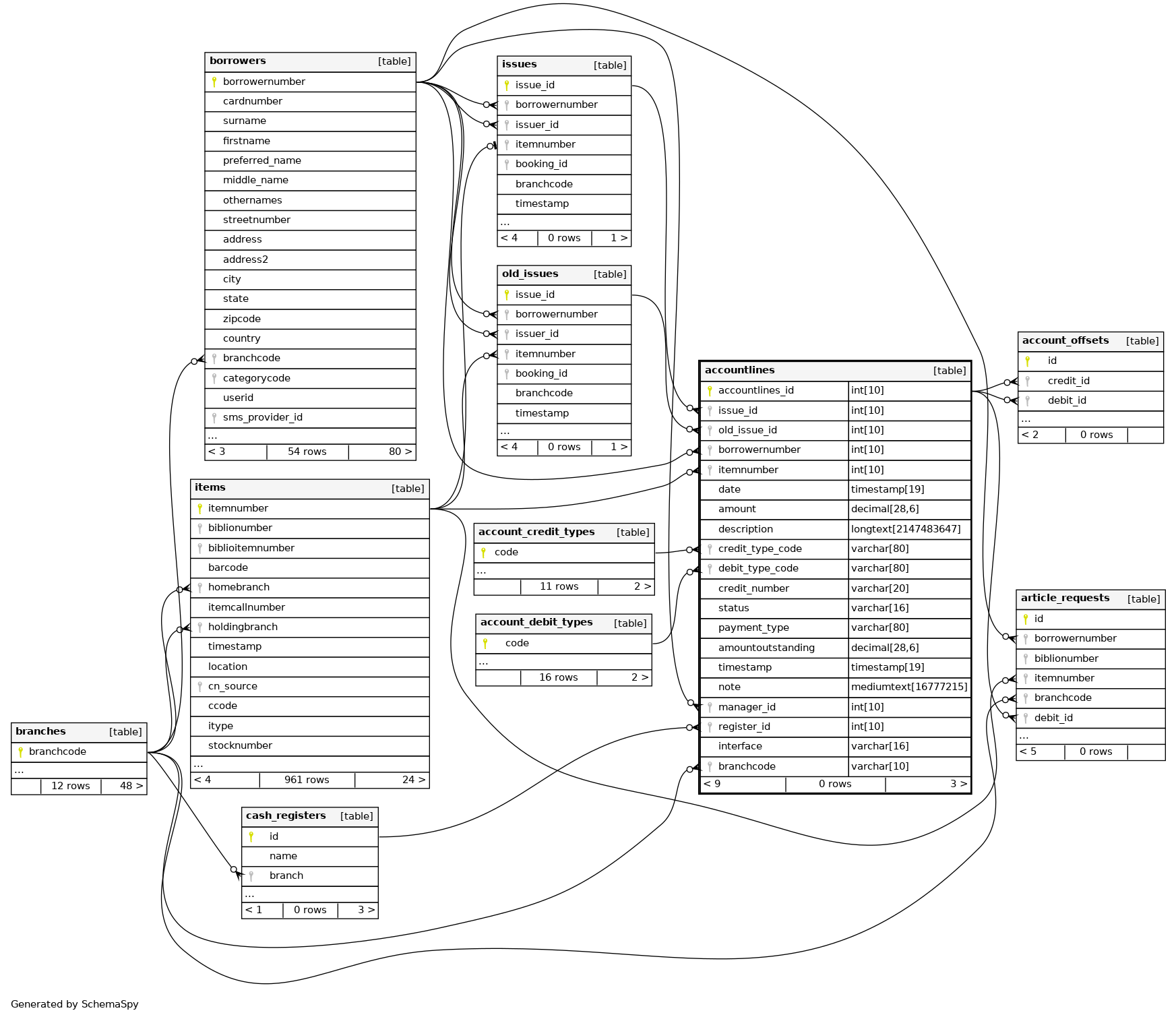The height and width of the screenshot is (1017, 1176).
Task: Click the foreign key icon beside branch in cash_registers
Action: 251,875
